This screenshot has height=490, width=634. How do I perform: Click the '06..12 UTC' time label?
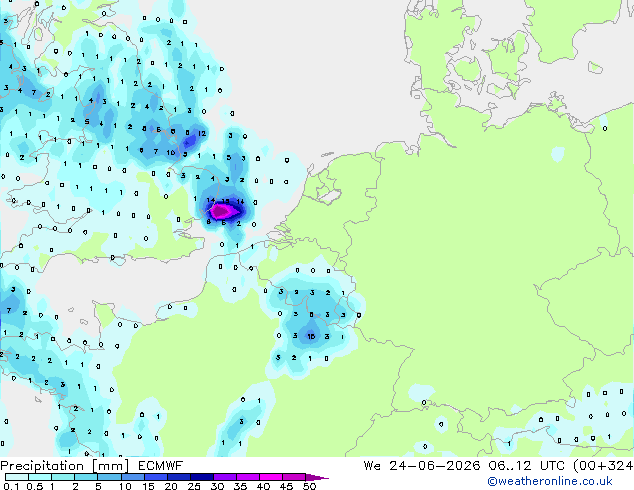pyautogui.click(x=526, y=466)
